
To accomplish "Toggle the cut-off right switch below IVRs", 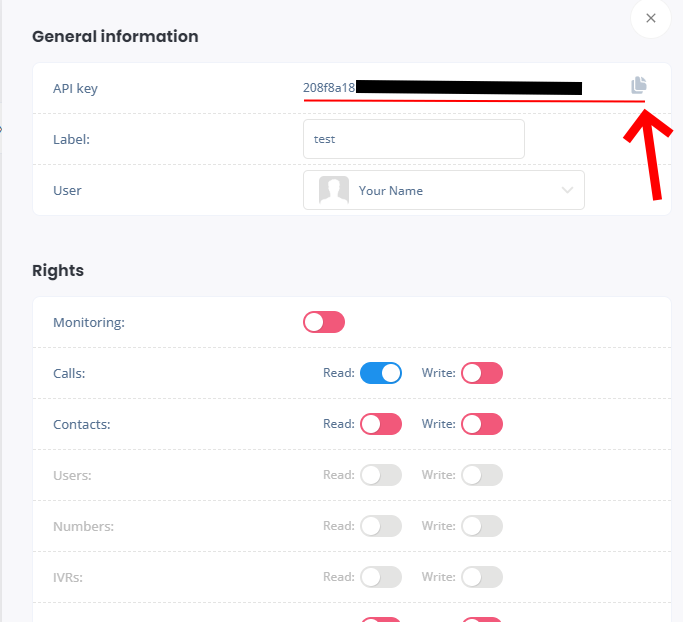I will point(482,619).
